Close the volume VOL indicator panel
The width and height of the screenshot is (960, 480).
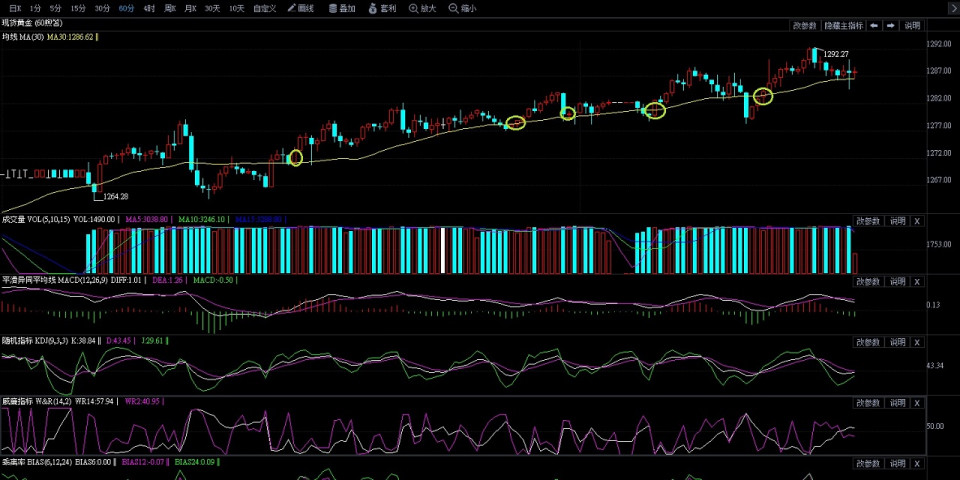[917, 220]
